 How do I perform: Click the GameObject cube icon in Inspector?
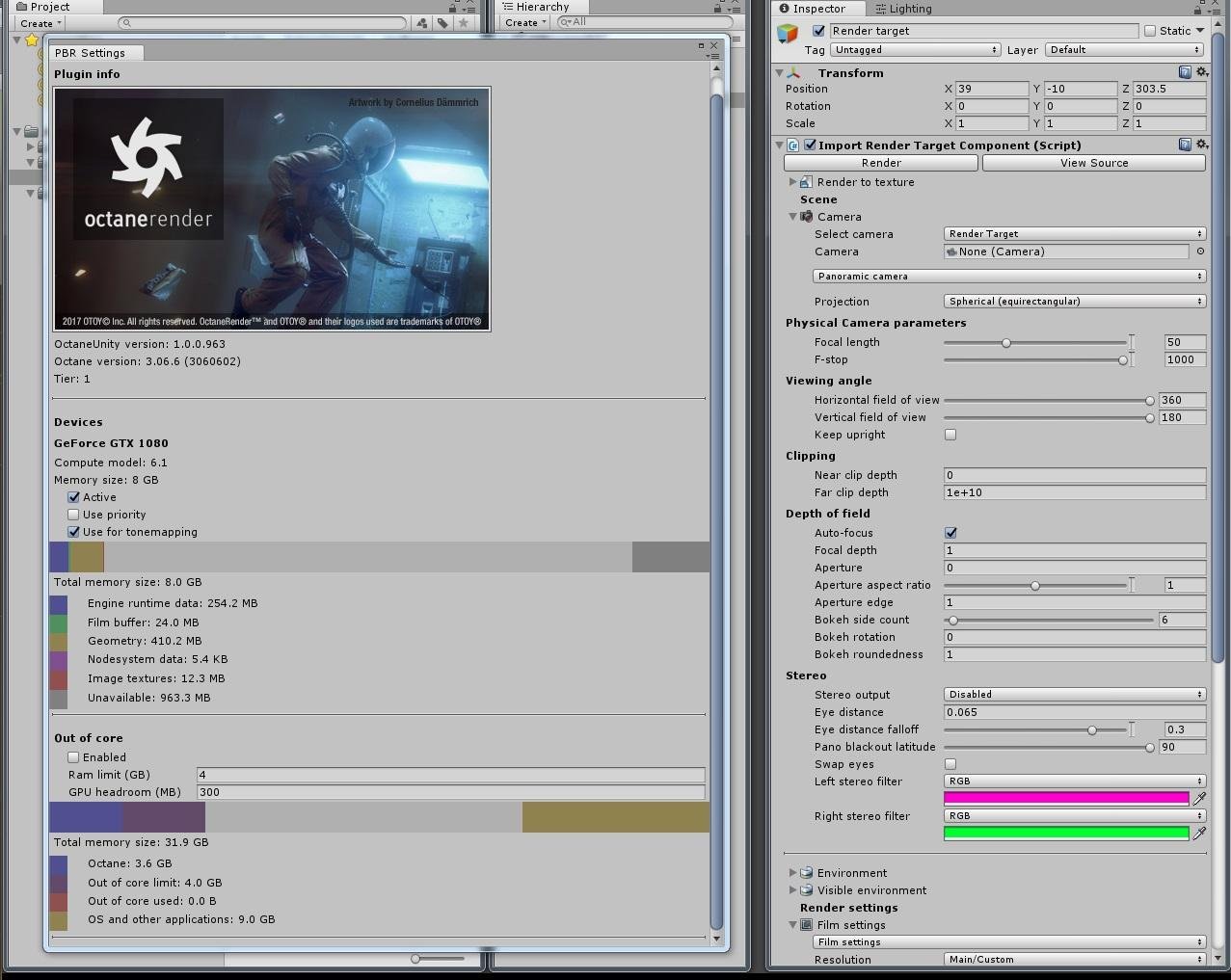pyautogui.click(x=788, y=34)
